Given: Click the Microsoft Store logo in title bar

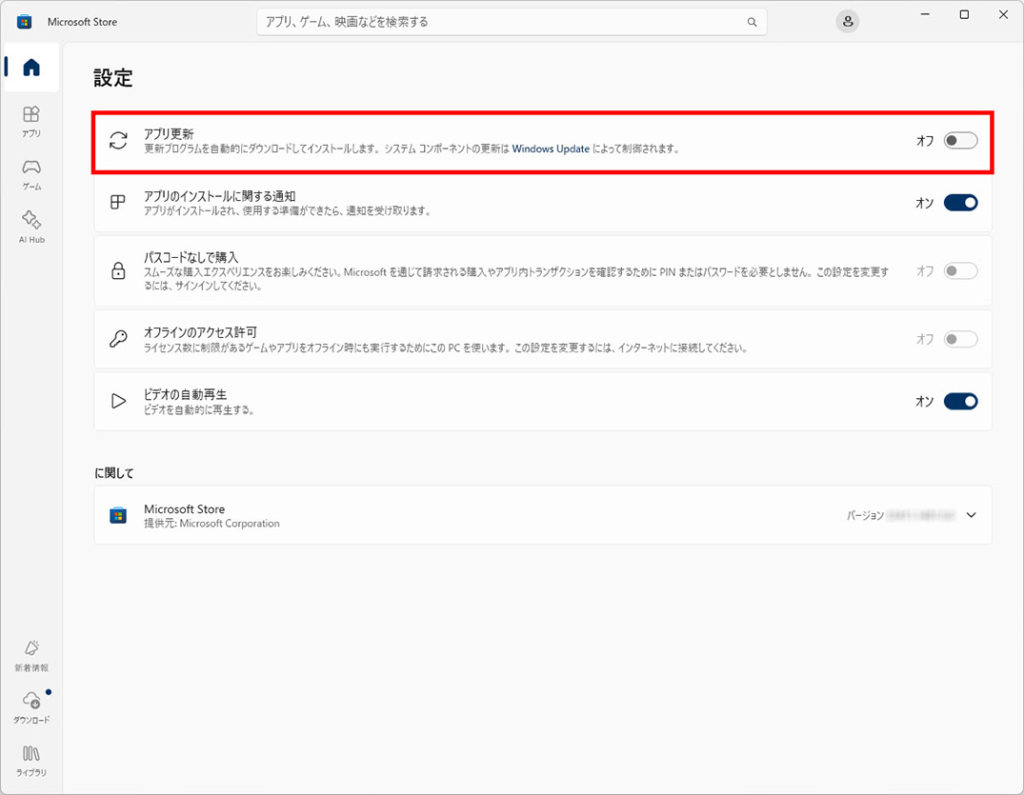Looking at the screenshot, I should [x=24, y=22].
